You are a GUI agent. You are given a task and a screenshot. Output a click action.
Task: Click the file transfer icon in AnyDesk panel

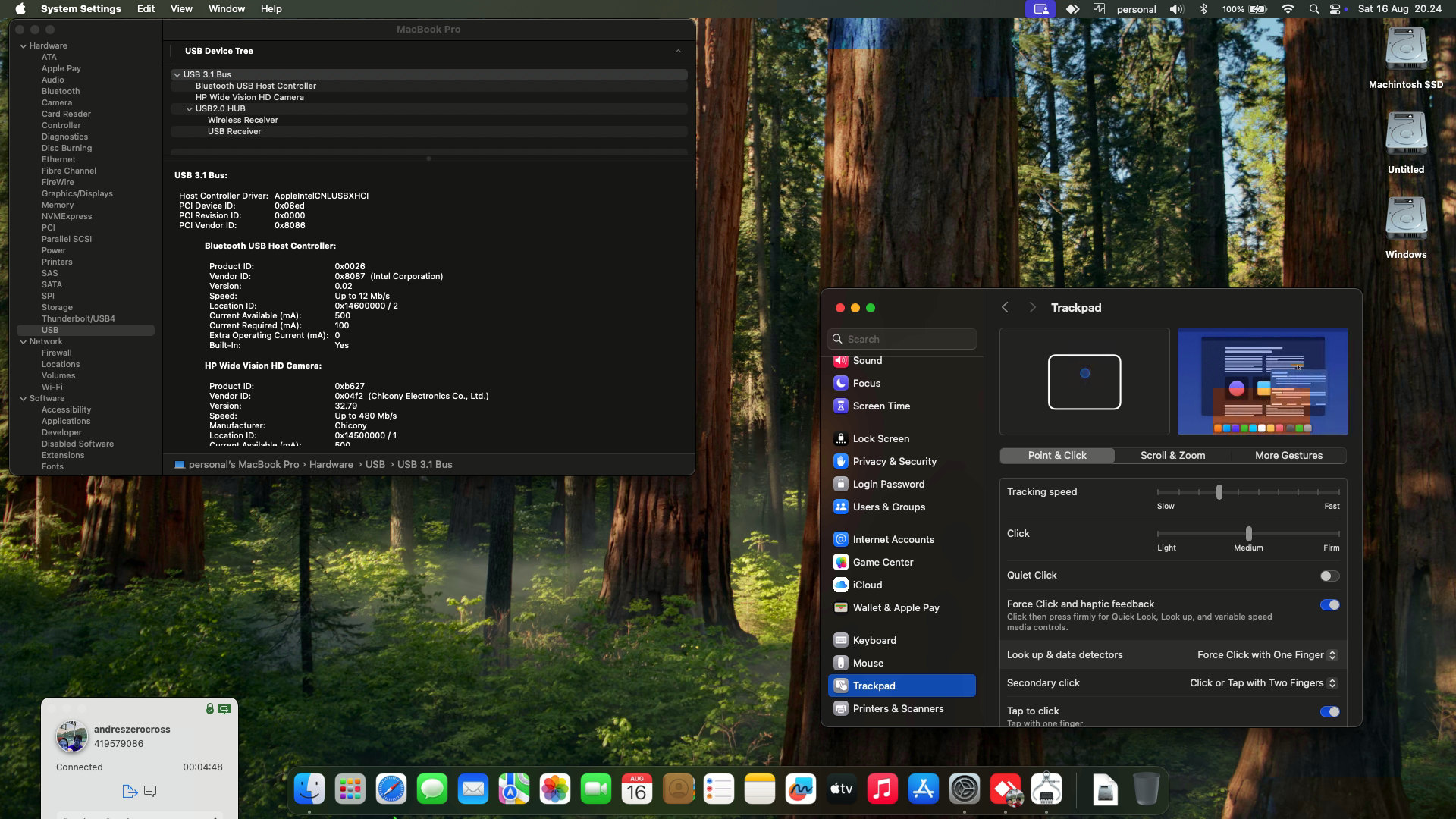click(130, 791)
